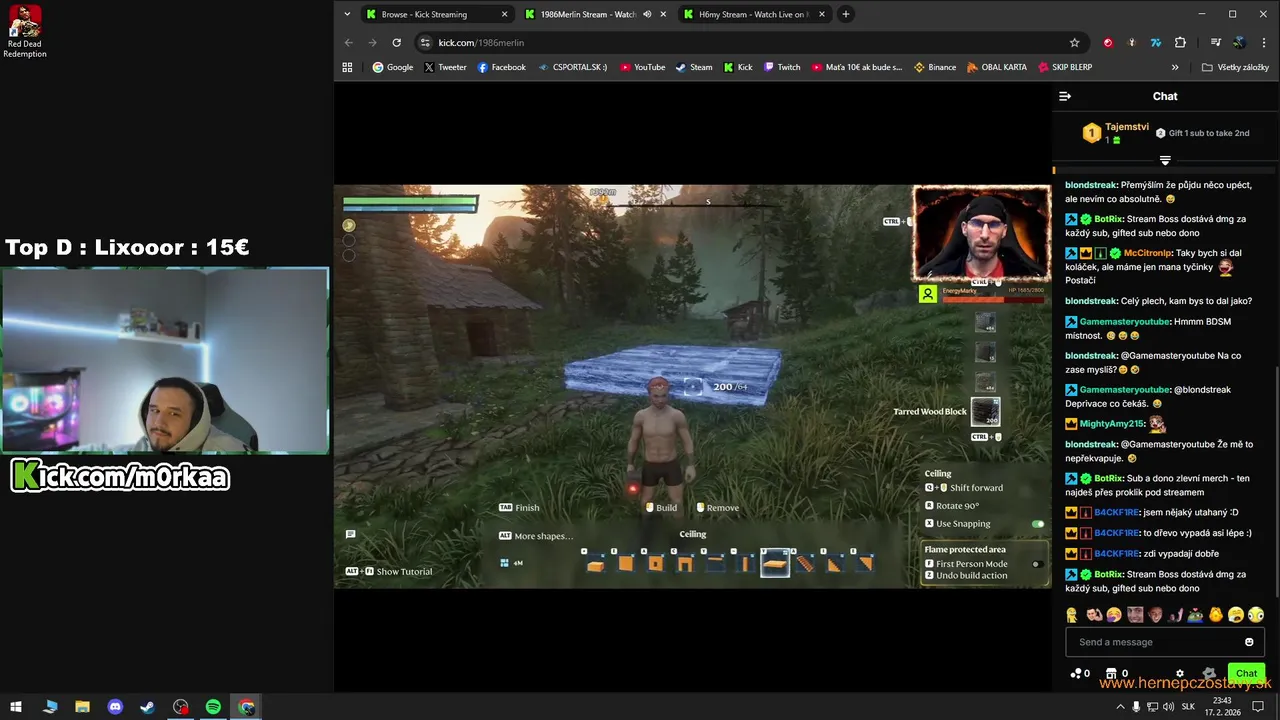Open File Explorer from the taskbar
Screen dimensions: 1280x720
[82, 707]
